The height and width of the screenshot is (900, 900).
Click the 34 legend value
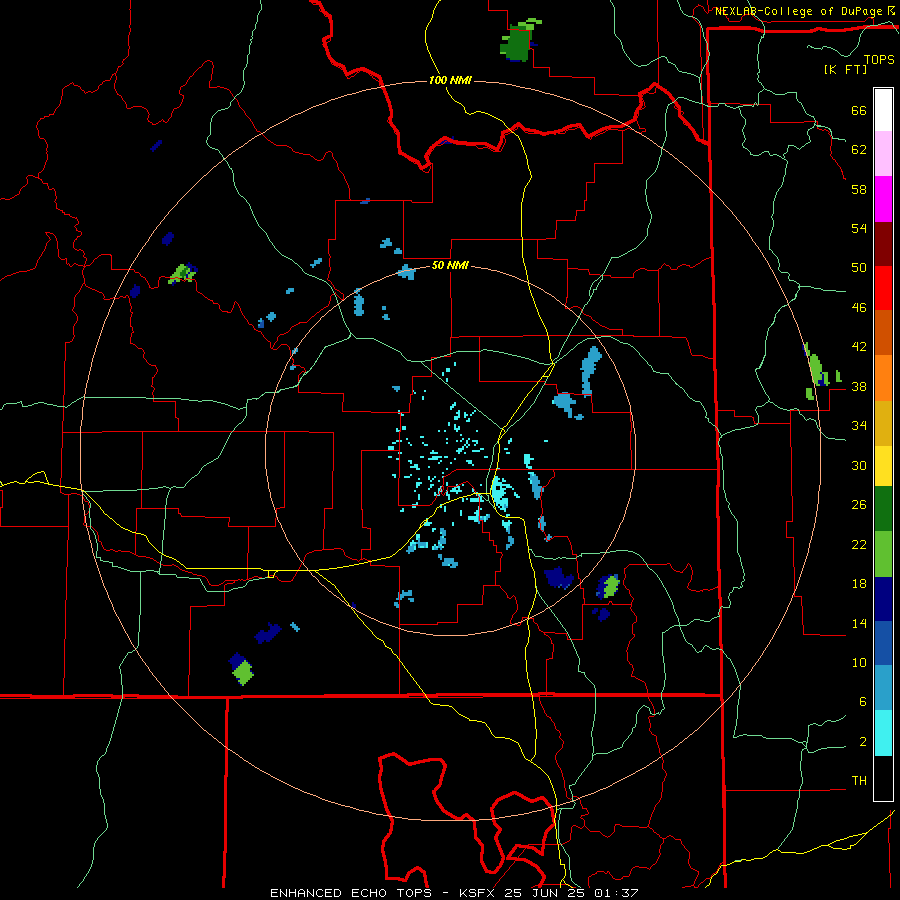coord(859,426)
